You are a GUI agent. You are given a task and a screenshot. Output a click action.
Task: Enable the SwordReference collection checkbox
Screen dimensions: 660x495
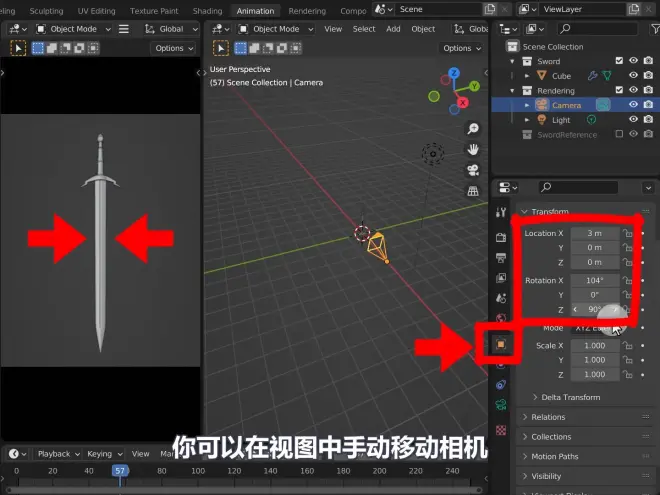619,134
